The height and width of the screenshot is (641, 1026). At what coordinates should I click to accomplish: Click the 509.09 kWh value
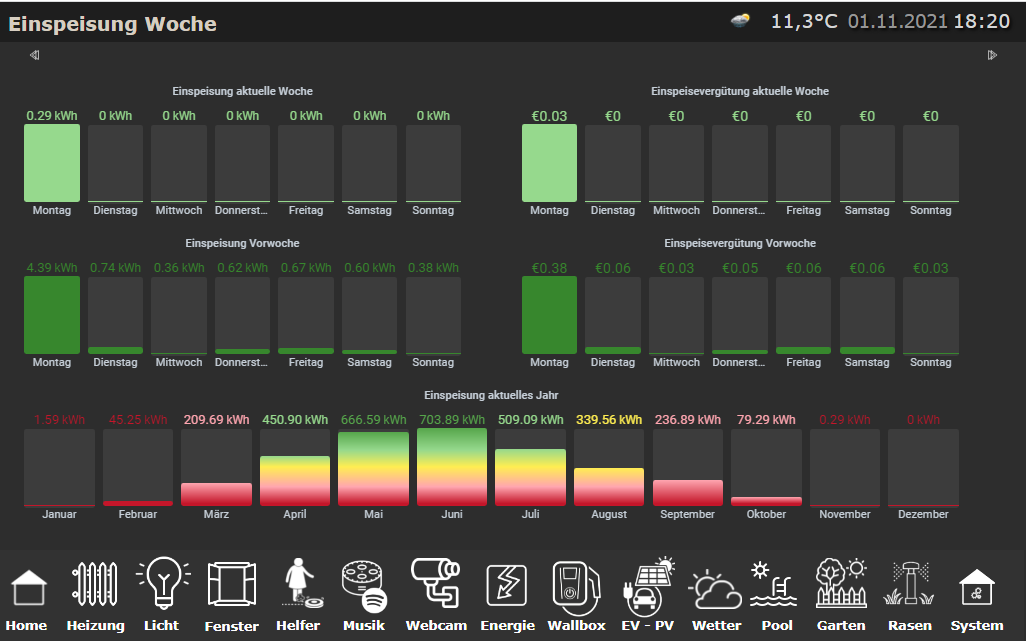(x=531, y=420)
